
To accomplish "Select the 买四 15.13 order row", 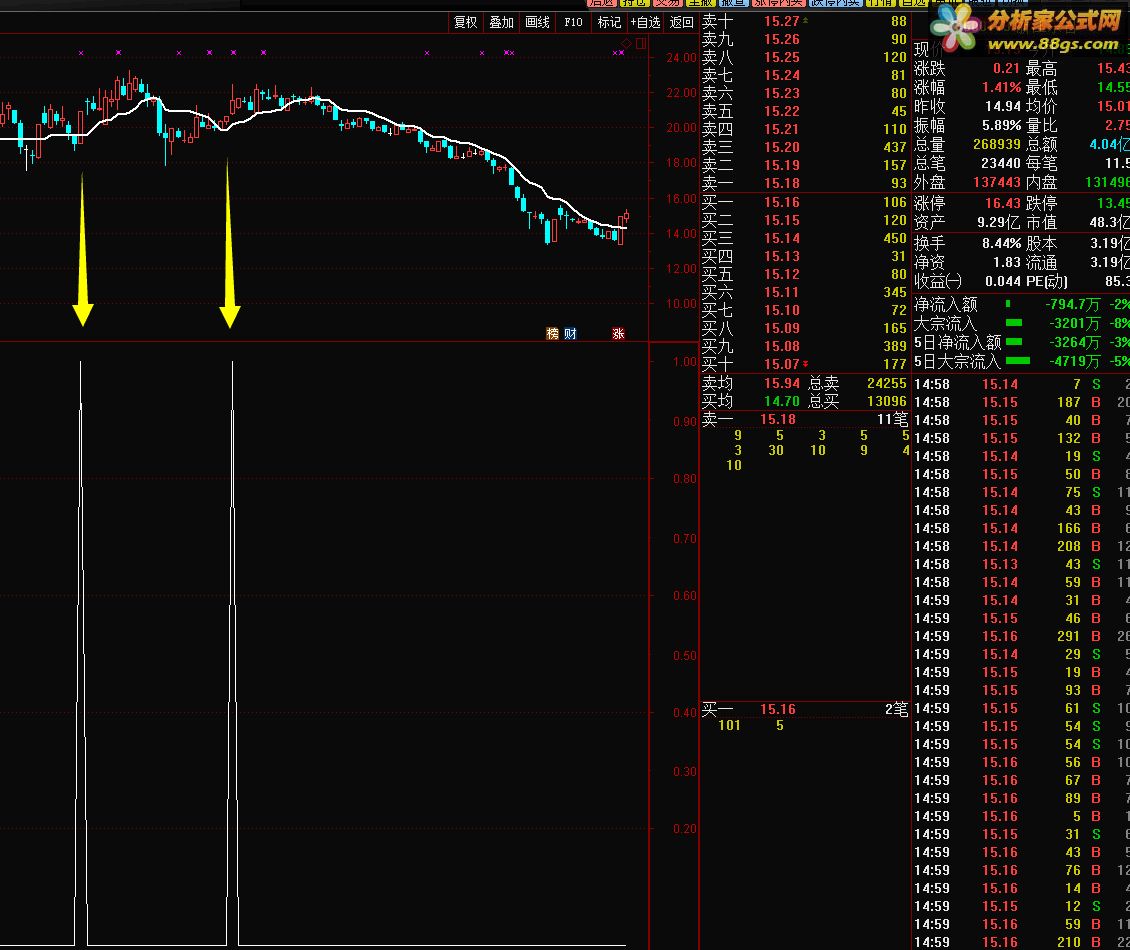I will (x=804, y=257).
